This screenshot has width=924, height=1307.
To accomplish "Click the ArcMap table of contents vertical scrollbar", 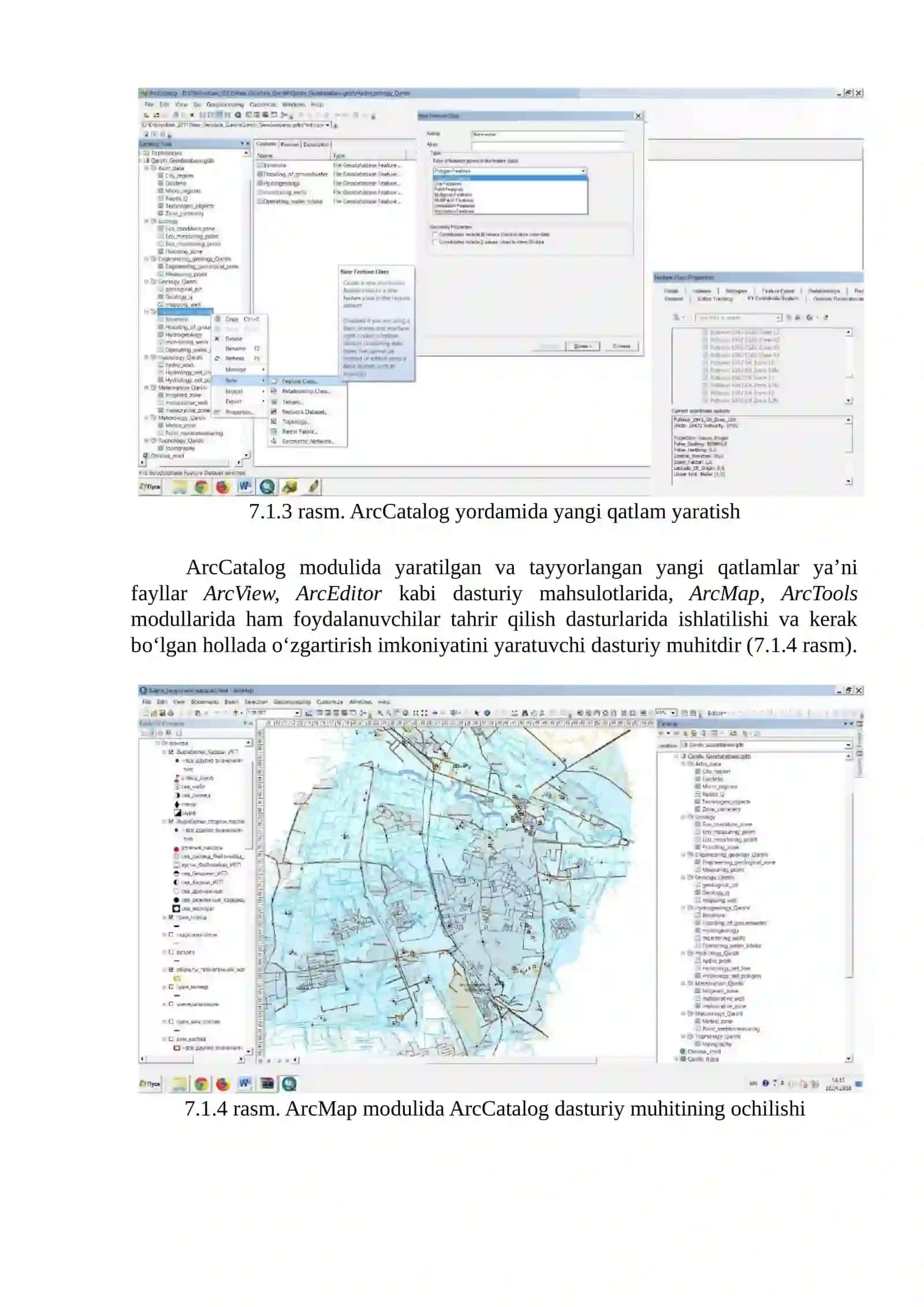I will [x=249, y=896].
